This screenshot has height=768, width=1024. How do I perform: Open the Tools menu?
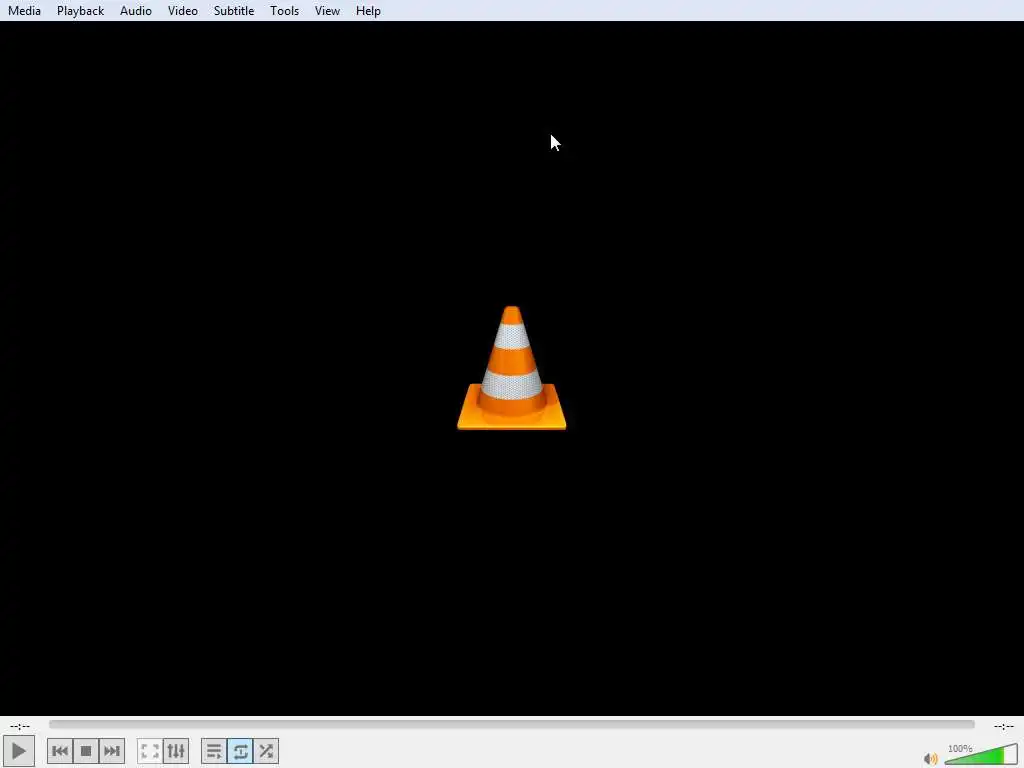284,10
